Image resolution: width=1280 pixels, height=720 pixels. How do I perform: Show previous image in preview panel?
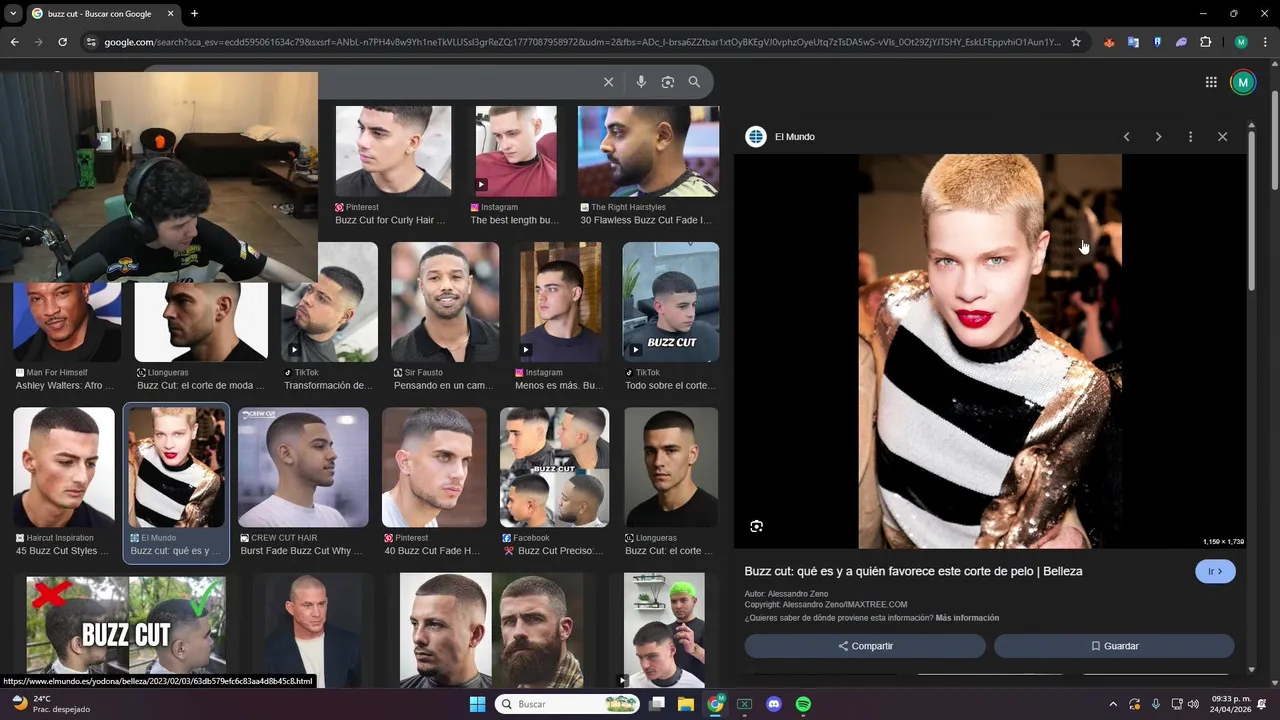point(1126,136)
